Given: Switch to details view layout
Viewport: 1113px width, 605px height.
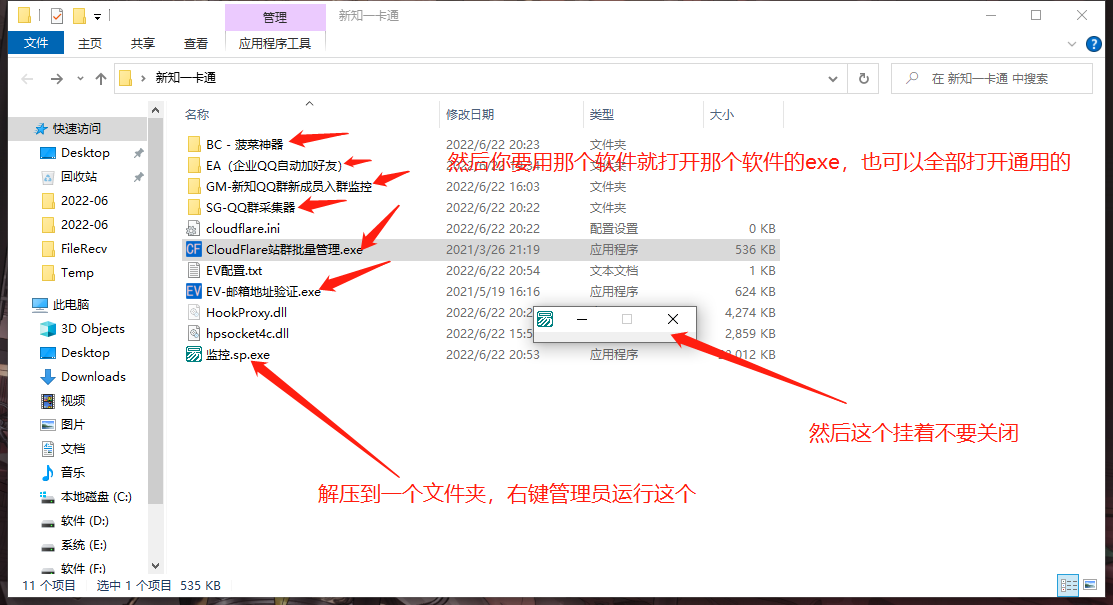Looking at the screenshot, I should pyautogui.click(x=1068, y=585).
